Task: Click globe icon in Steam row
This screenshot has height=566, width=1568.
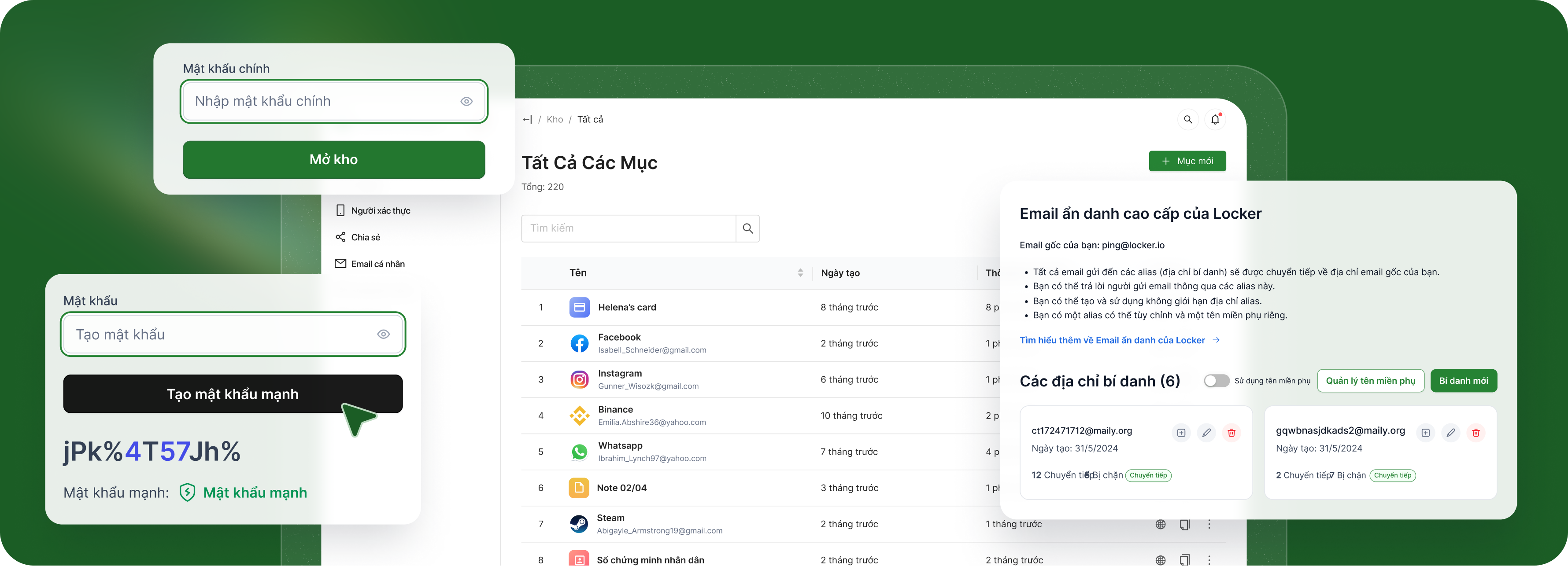Action: click(1160, 524)
